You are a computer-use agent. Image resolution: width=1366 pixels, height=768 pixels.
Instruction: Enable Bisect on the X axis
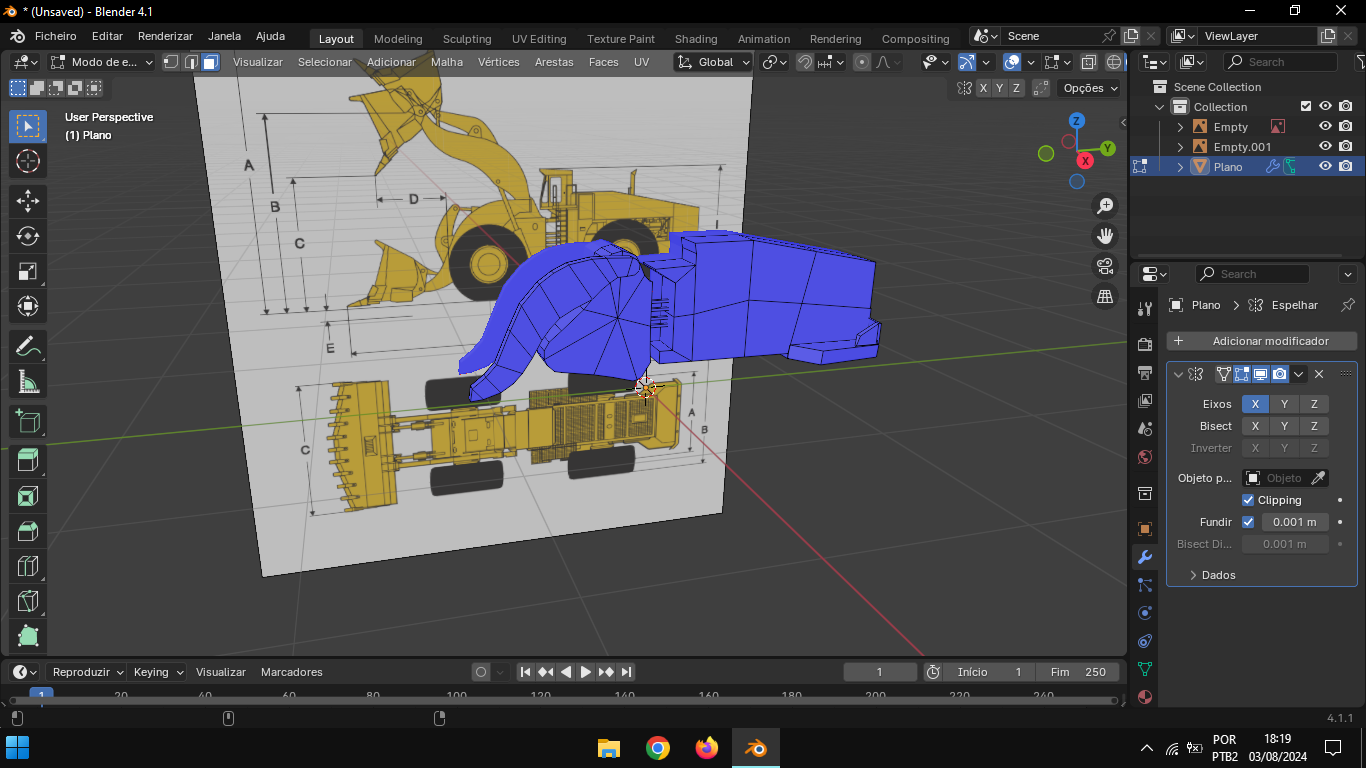[1255, 426]
